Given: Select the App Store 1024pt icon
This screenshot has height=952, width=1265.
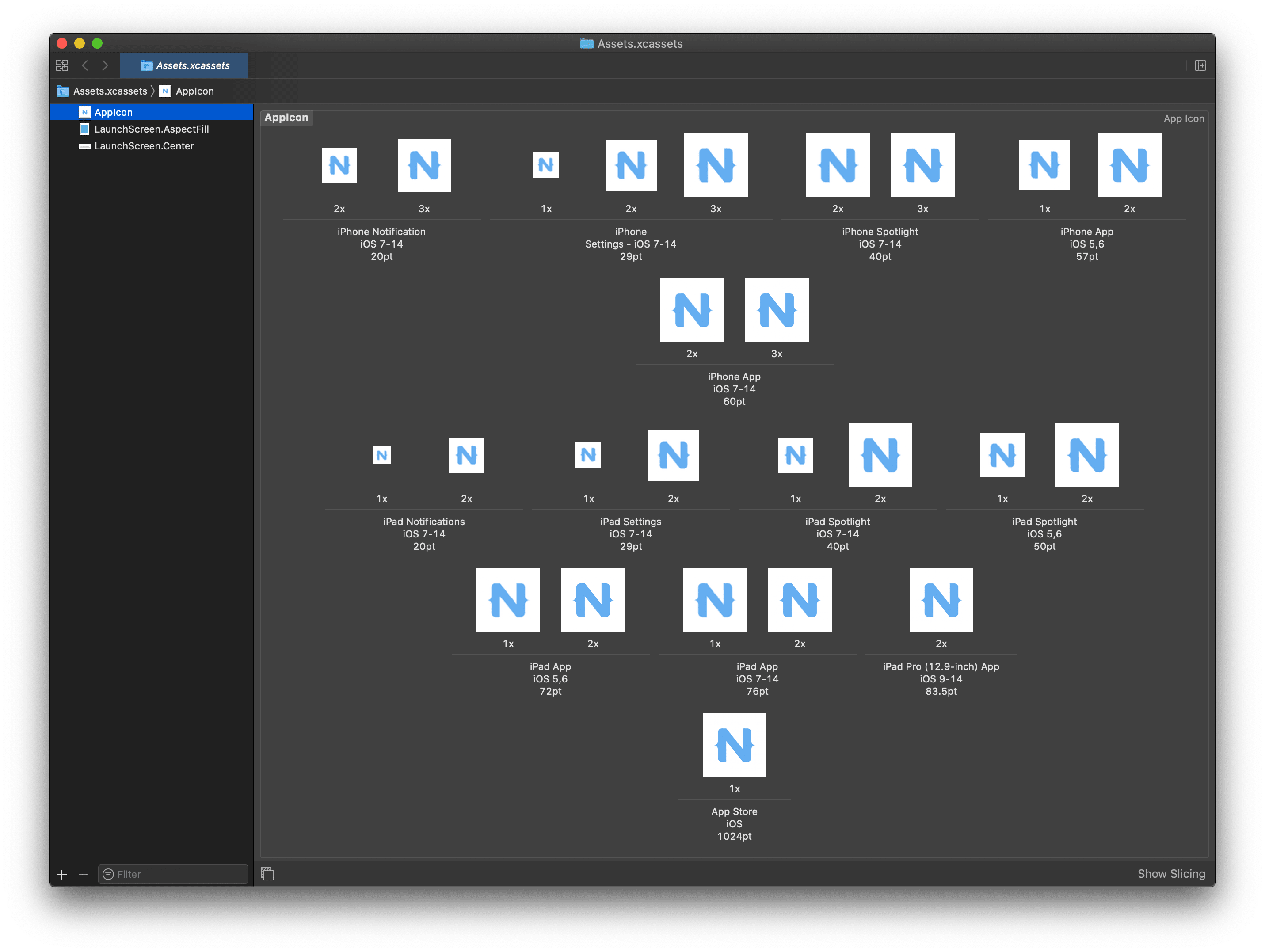Looking at the screenshot, I should click(734, 745).
